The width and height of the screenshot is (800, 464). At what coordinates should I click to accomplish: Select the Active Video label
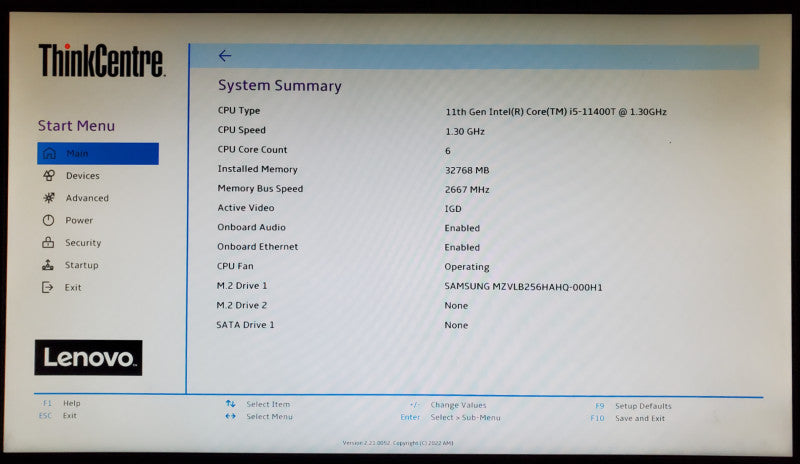(x=245, y=208)
